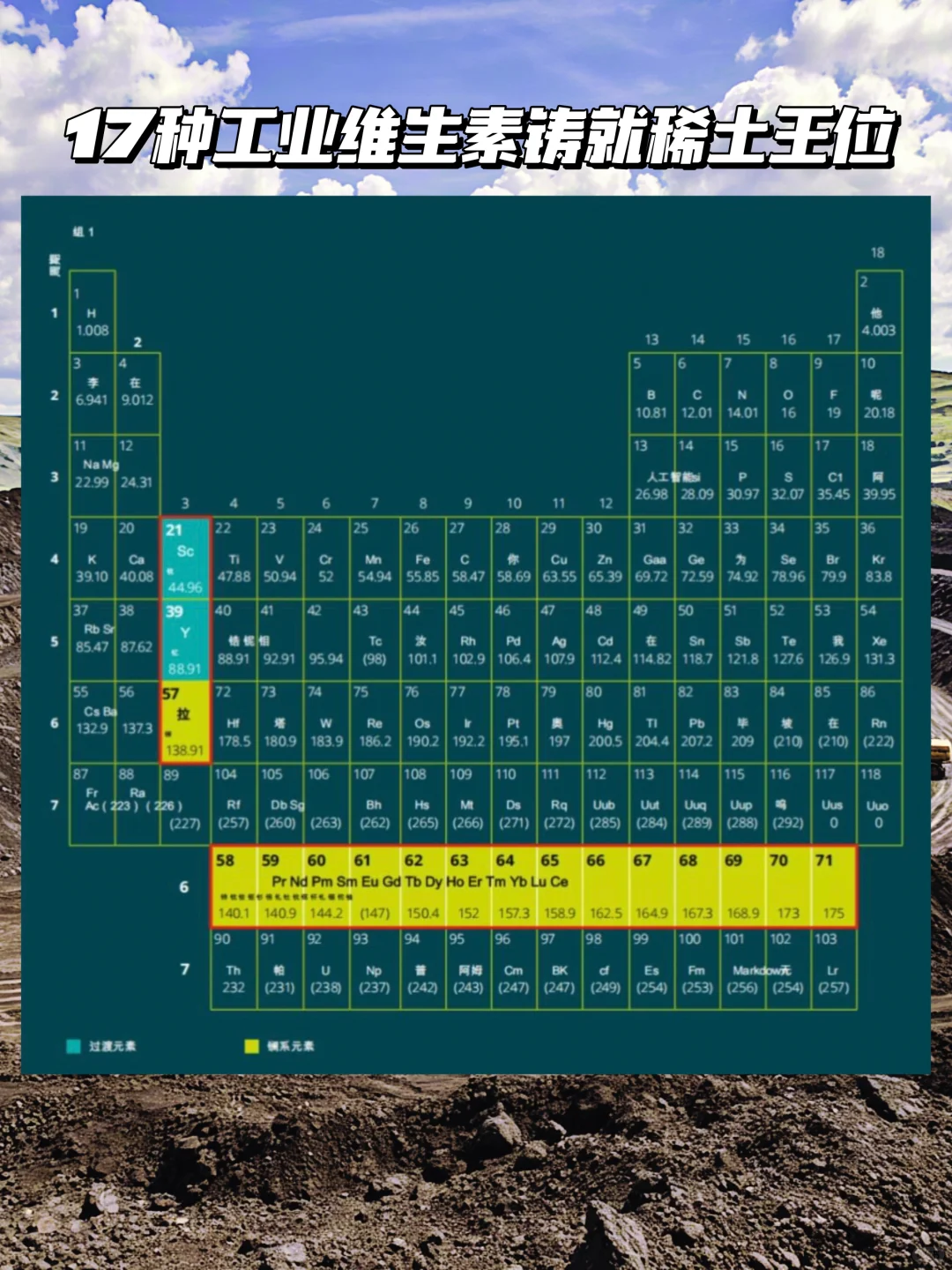Image resolution: width=952 pixels, height=1270 pixels.
Task: Select the hydrogen cell H 1.008
Action: click(93, 311)
